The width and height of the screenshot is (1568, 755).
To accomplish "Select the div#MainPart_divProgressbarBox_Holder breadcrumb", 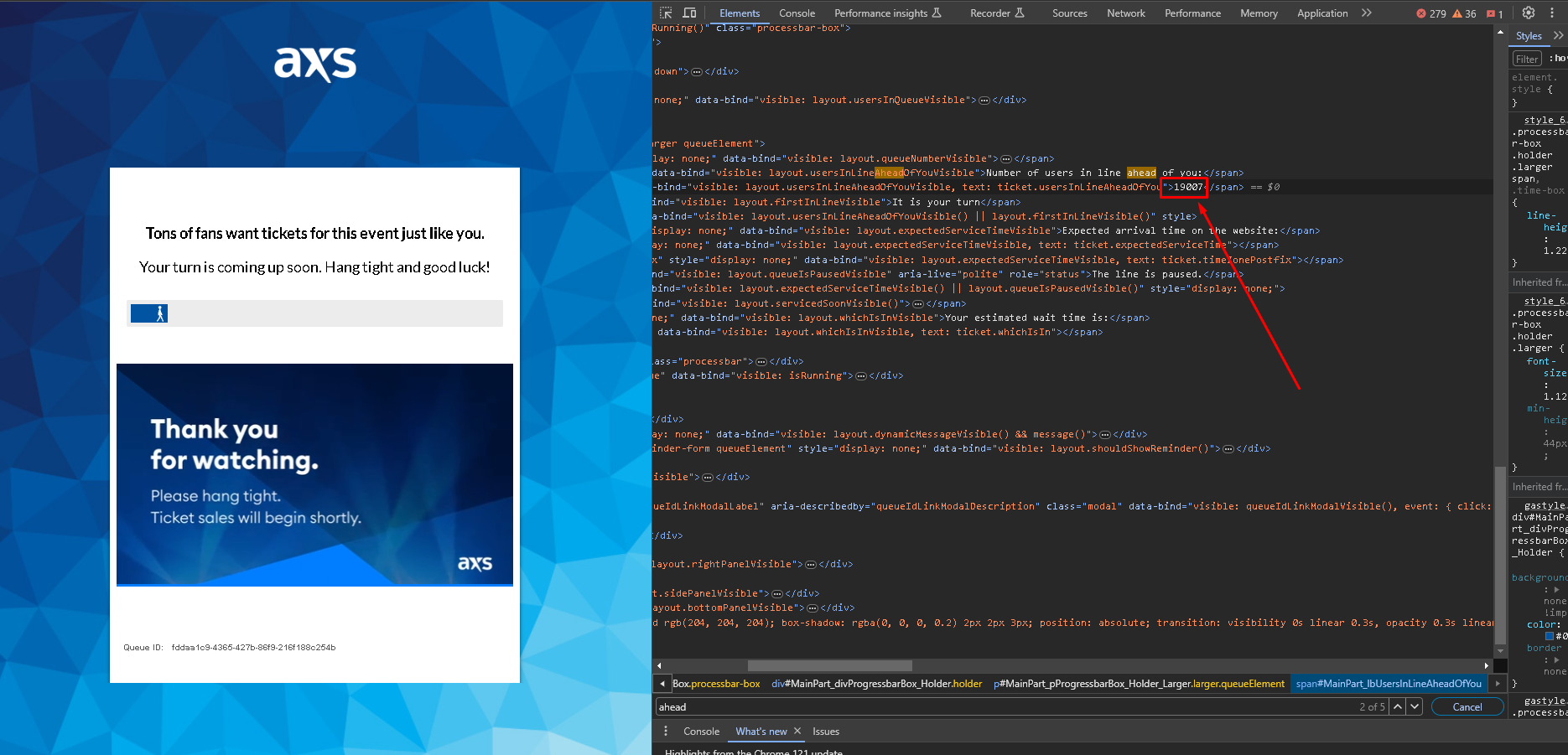I will 877,684.
